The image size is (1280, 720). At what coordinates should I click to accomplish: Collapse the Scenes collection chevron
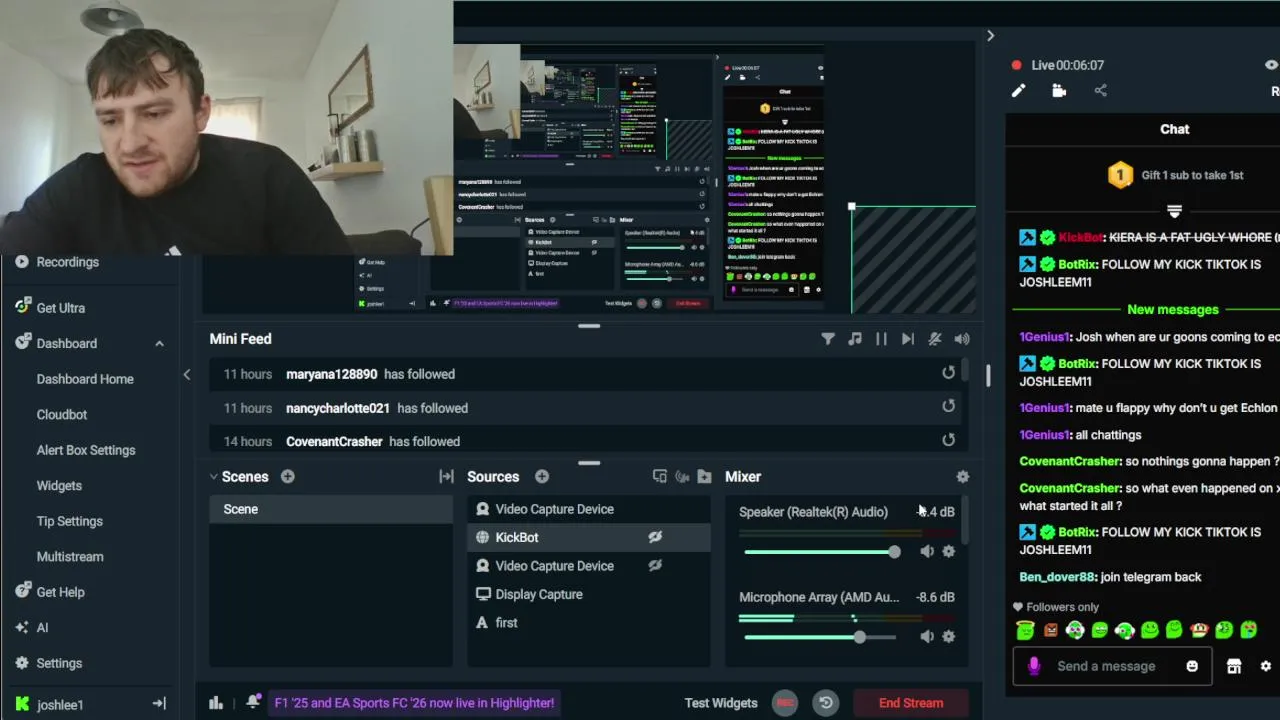tap(213, 477)
